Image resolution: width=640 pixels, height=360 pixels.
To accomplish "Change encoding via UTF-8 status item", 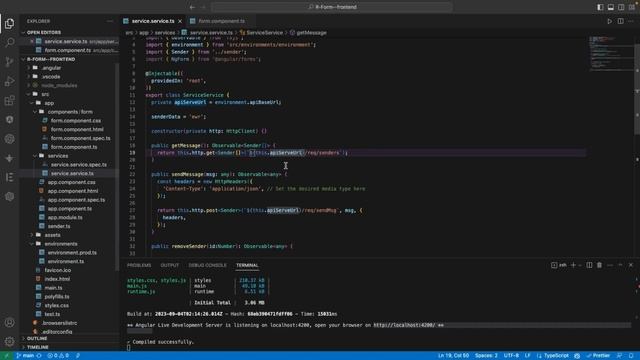I will (511, 356).
